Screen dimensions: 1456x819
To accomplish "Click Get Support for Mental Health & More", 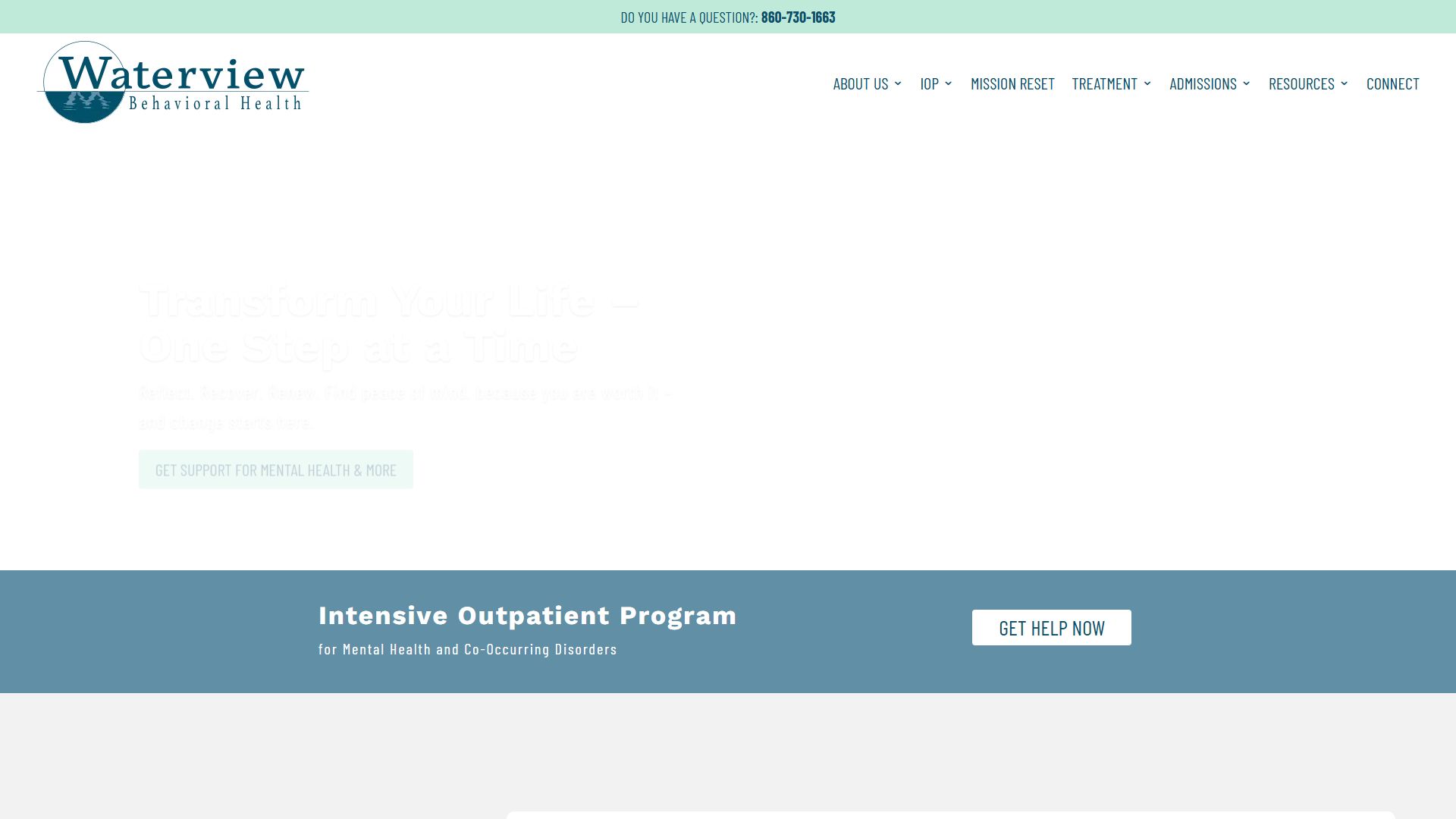I will [x=276, y=469].
